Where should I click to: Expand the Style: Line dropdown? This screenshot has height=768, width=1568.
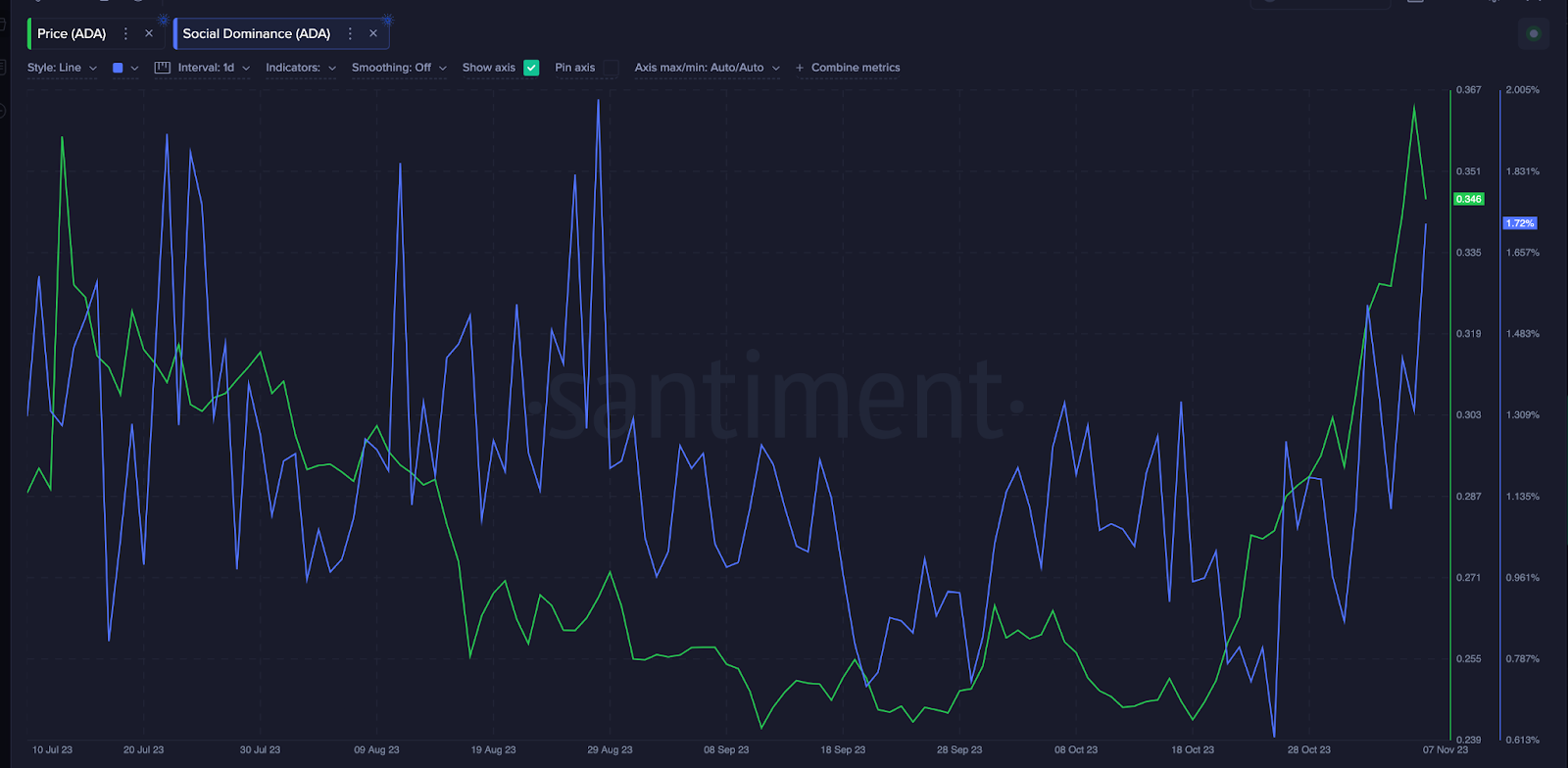63,68
